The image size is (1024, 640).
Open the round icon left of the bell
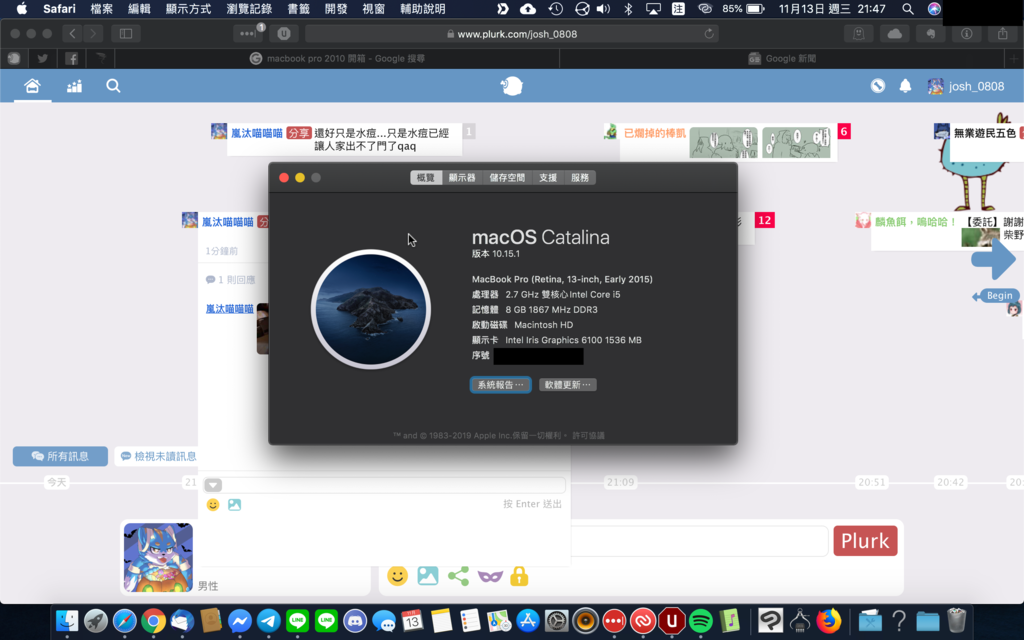point(878,86)
